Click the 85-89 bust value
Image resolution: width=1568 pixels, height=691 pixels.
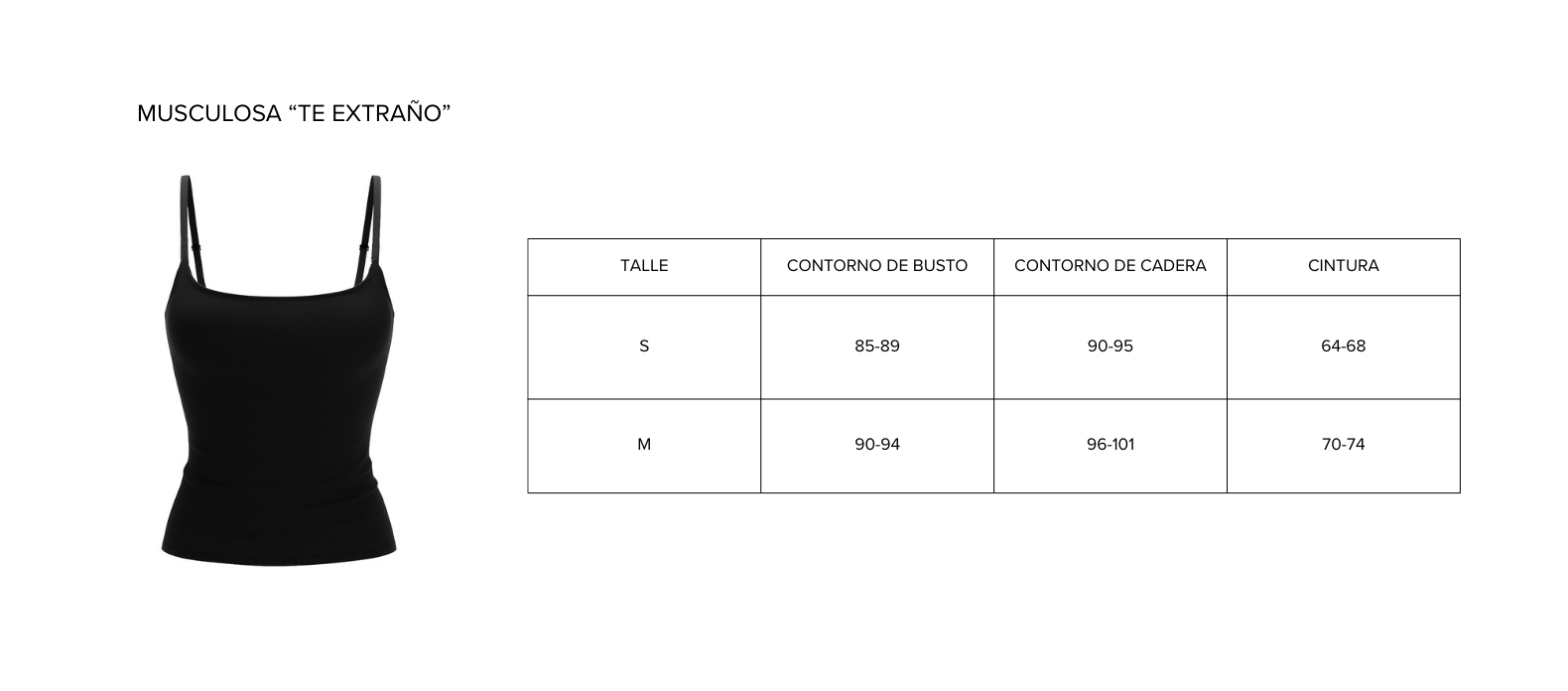click(x=877, y=346)
